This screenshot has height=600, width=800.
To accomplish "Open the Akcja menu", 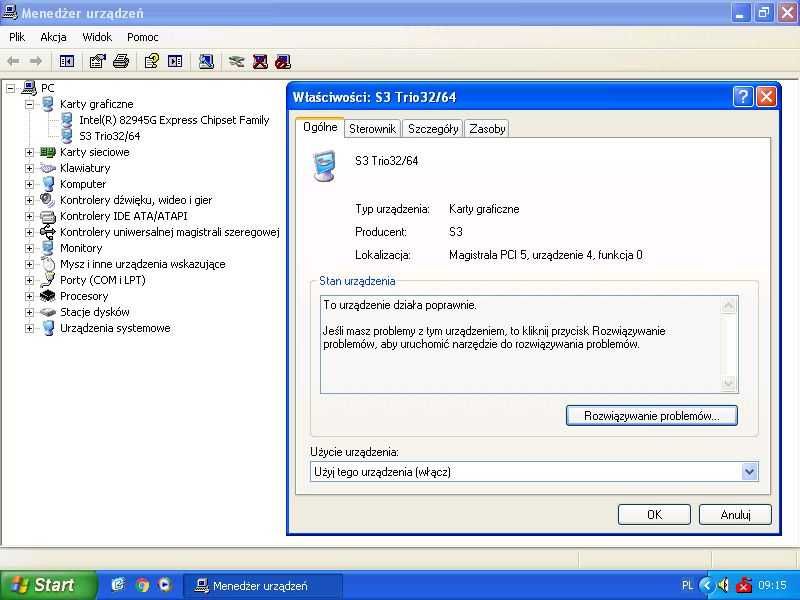I will pos(53,37).
